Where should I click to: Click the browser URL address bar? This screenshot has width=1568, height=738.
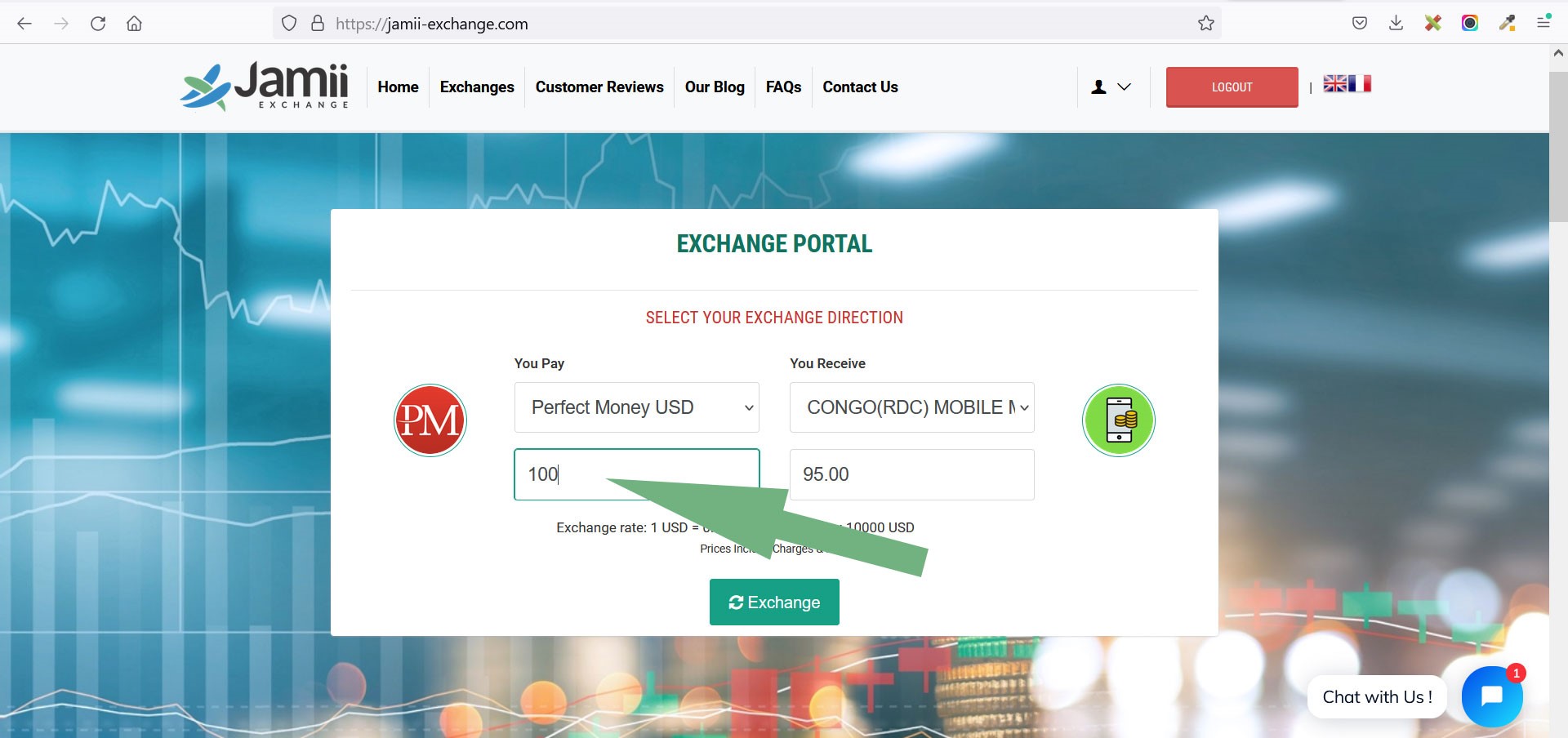click(x=747, y=24)
